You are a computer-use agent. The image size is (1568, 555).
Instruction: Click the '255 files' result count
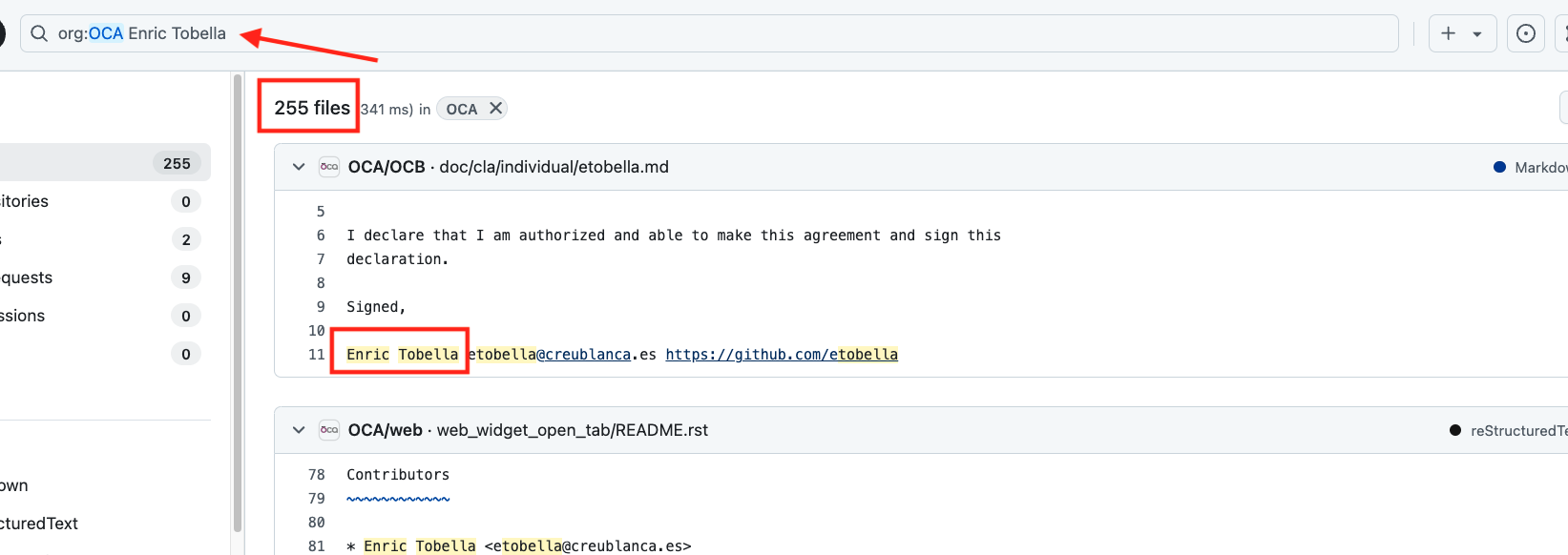(312, 108)
